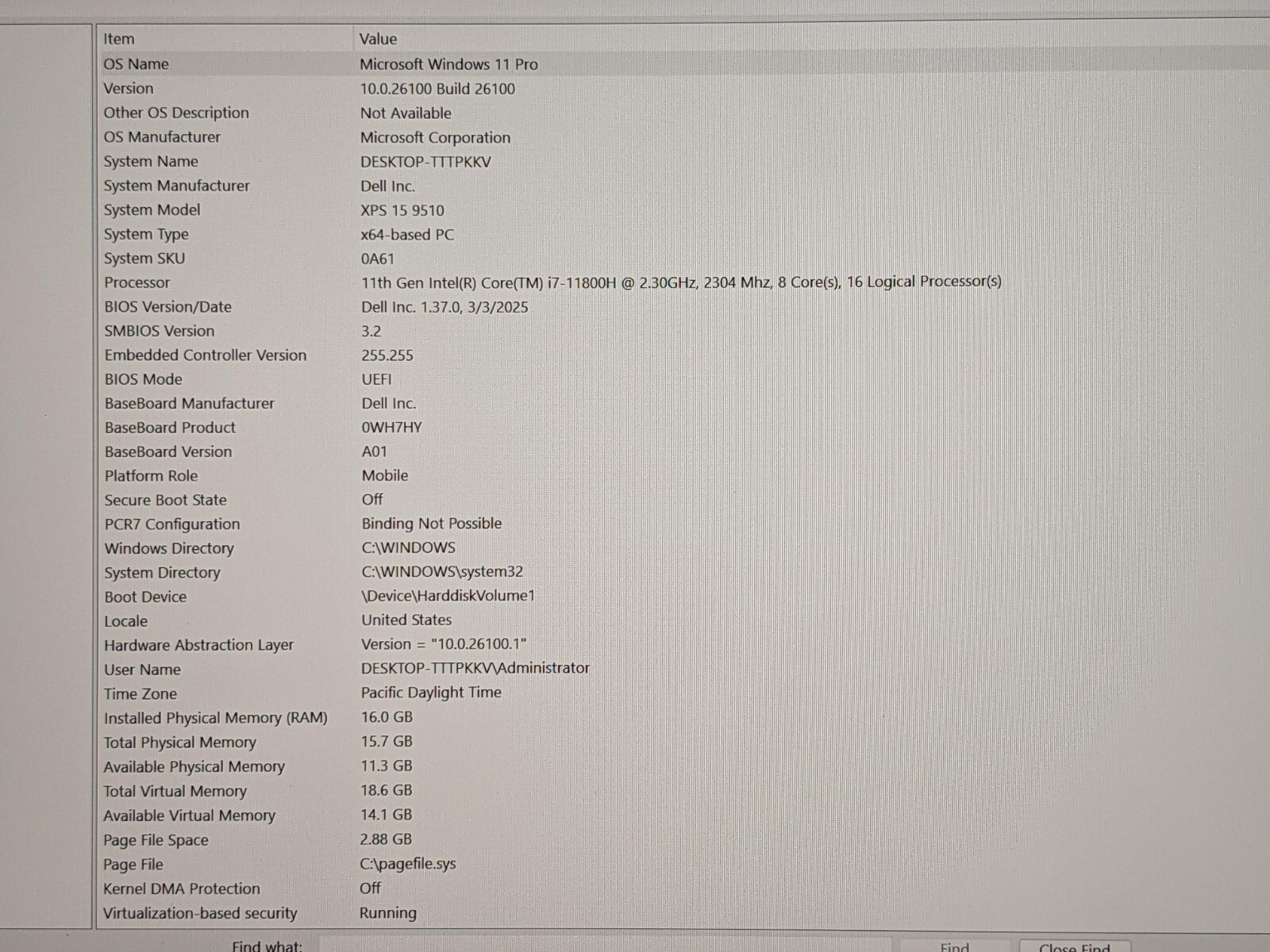This screenshot has height=952, width=1270.
Task: Select the System Name row
Action: (683, 161)
